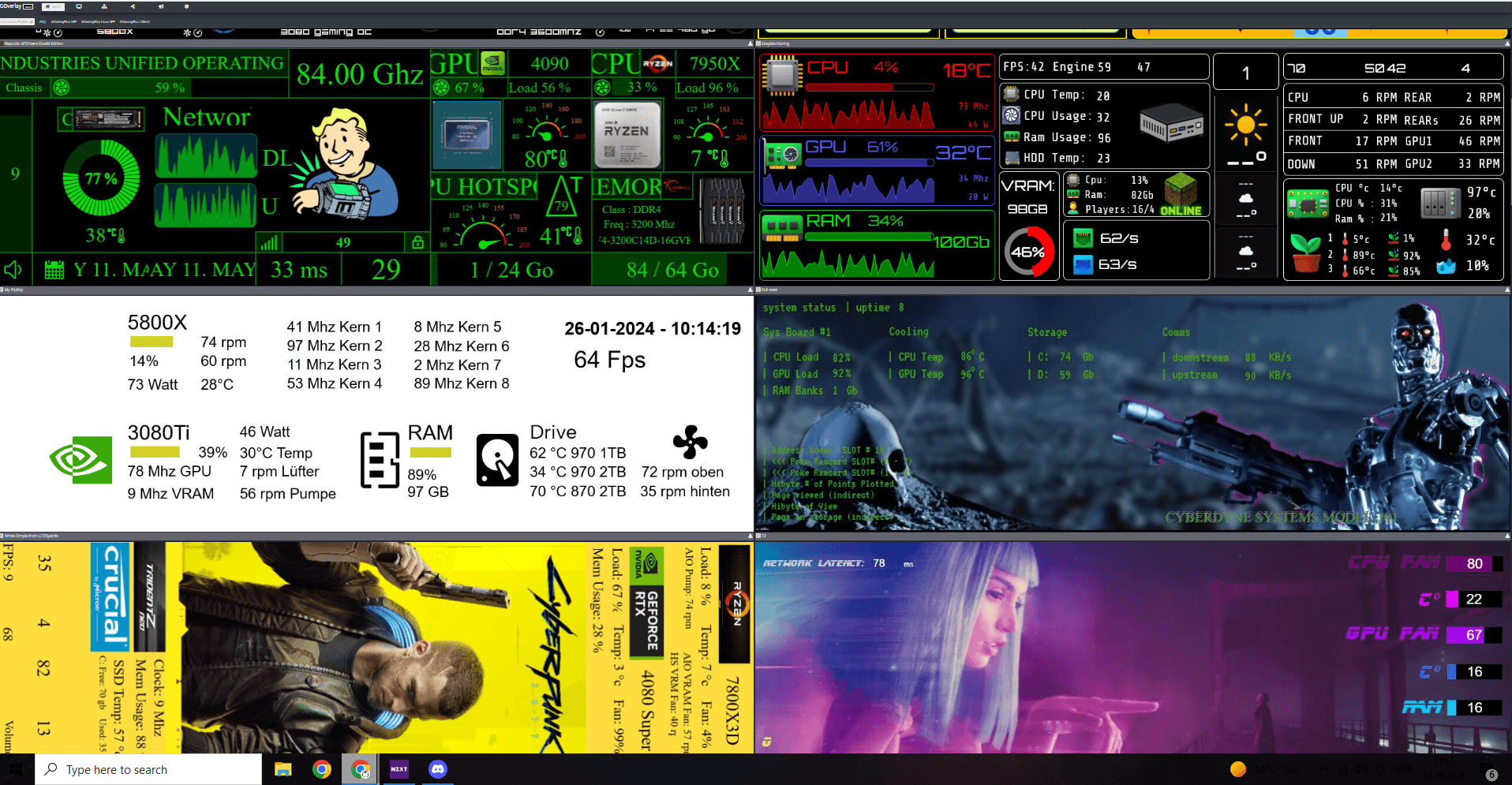Click the Meet Now camera tray icon
The width and height of the screenshot is (1512, 785).
(1380, 769)
